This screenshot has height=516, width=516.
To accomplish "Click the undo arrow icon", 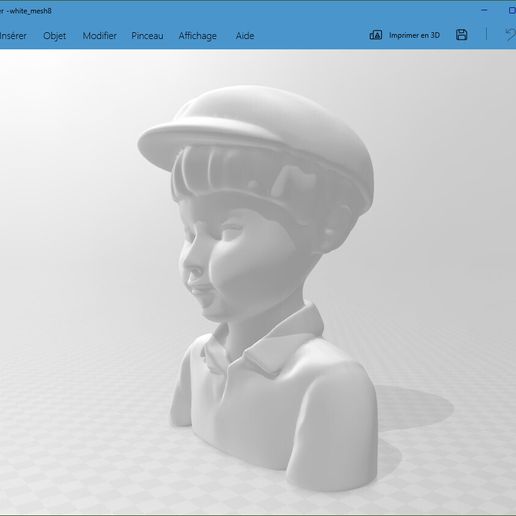I will [510, 35].
